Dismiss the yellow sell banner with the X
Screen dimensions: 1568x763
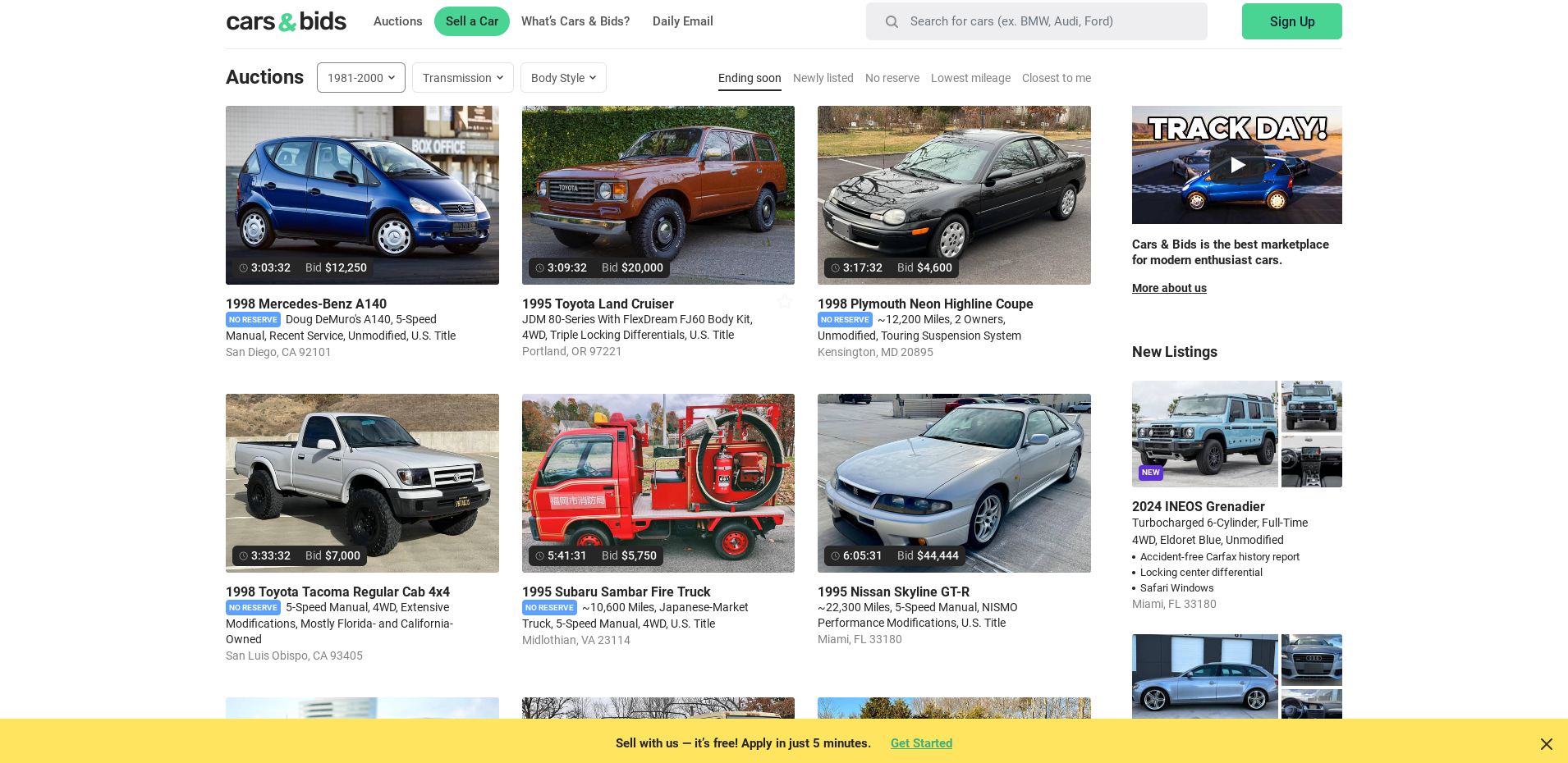click(x=1547, y=743)
